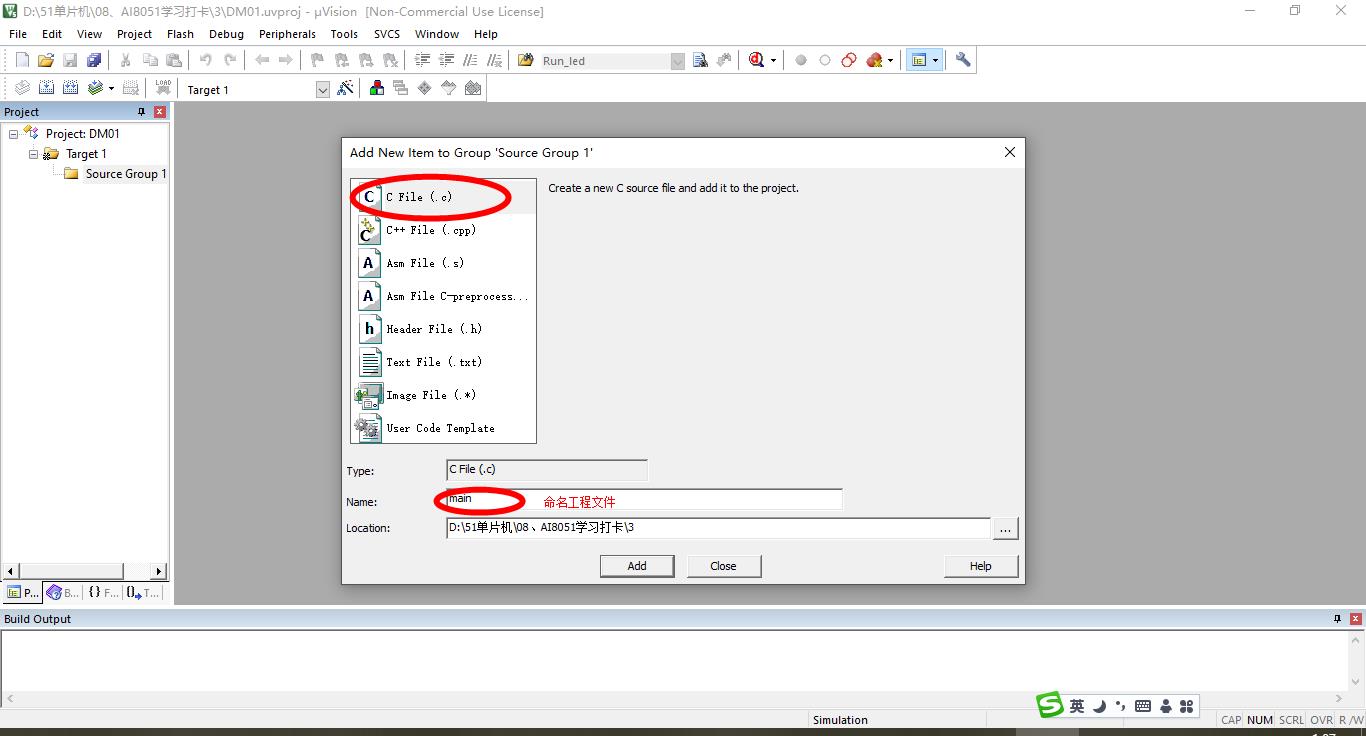
Task: Open the Project menu
Action: pos(134,33)
